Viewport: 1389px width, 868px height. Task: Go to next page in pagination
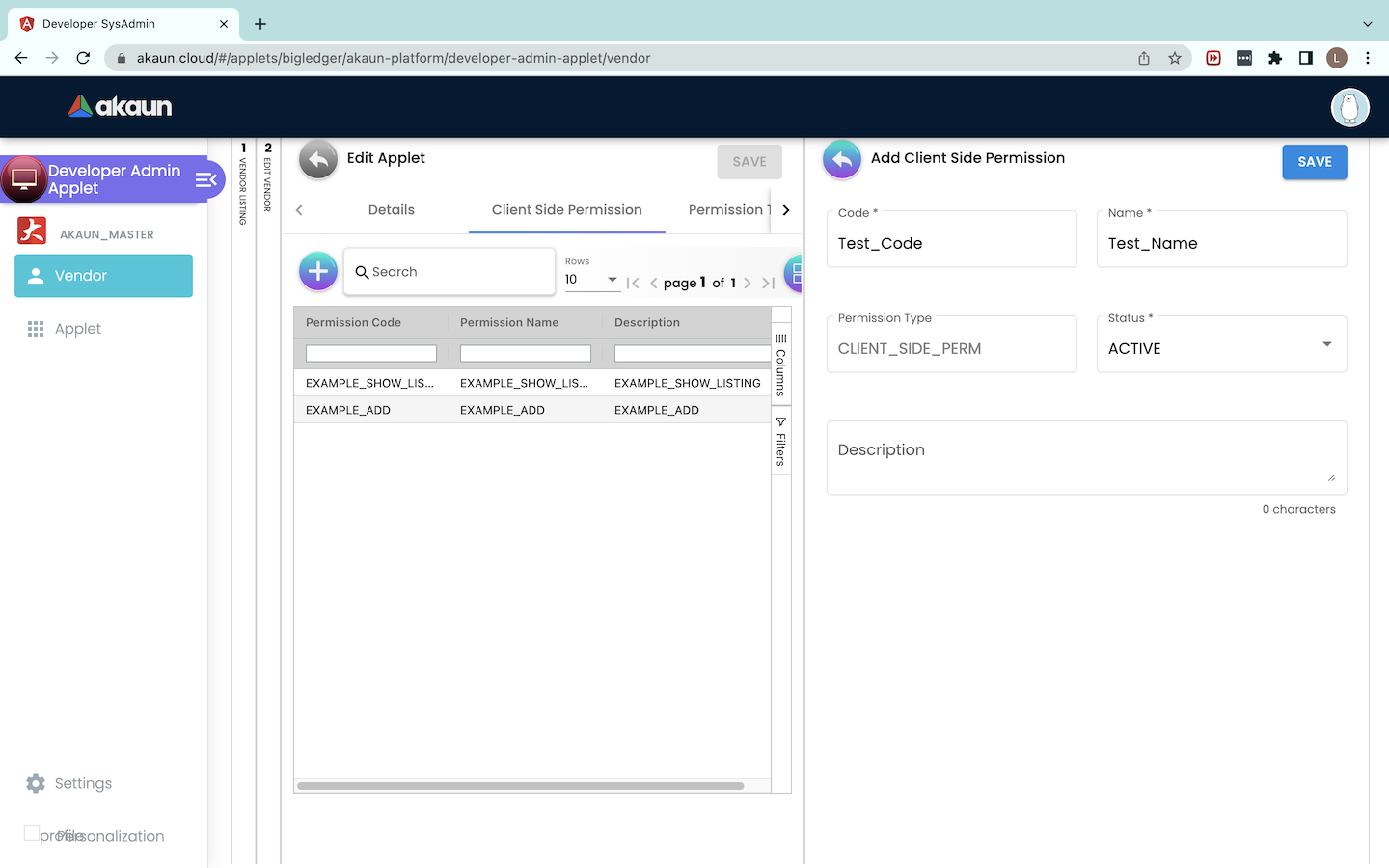748,283
